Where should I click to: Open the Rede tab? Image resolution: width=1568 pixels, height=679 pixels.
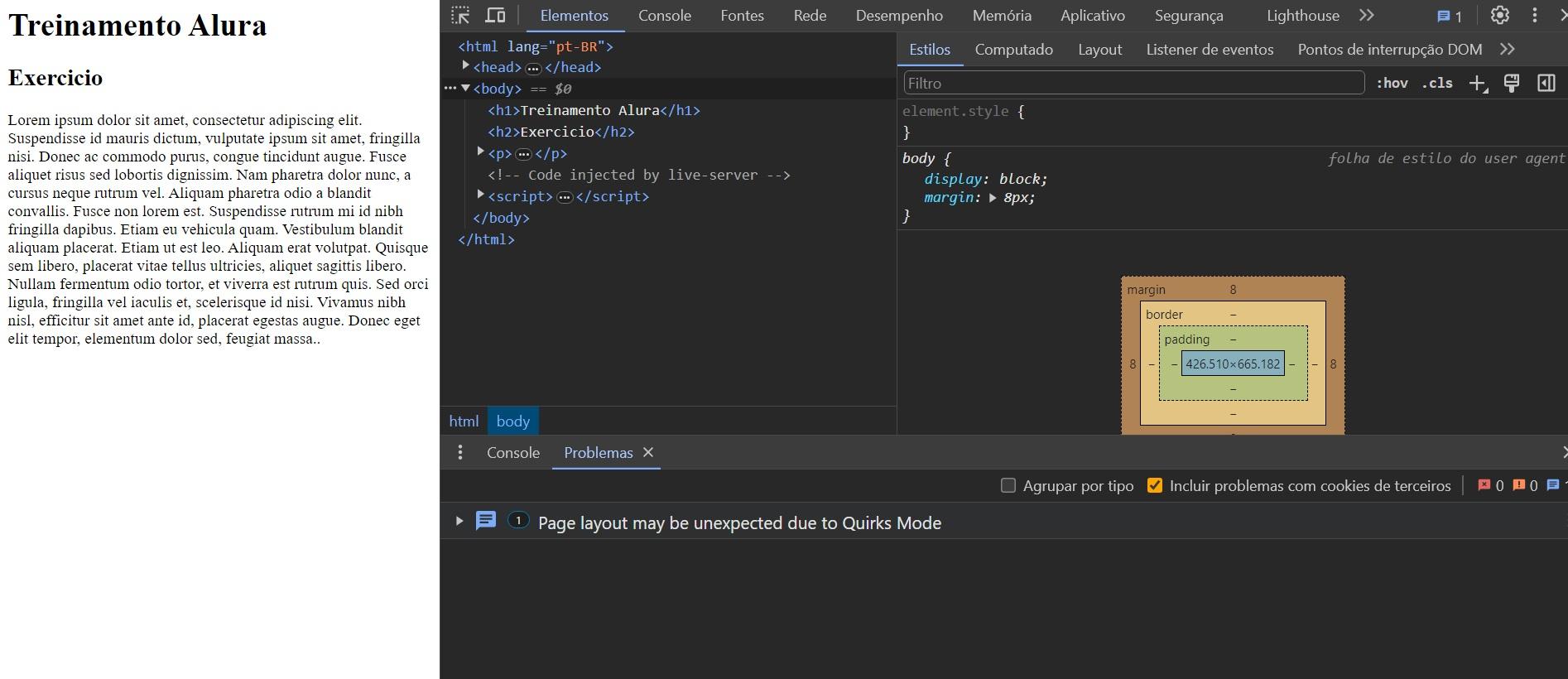[810, 16]
